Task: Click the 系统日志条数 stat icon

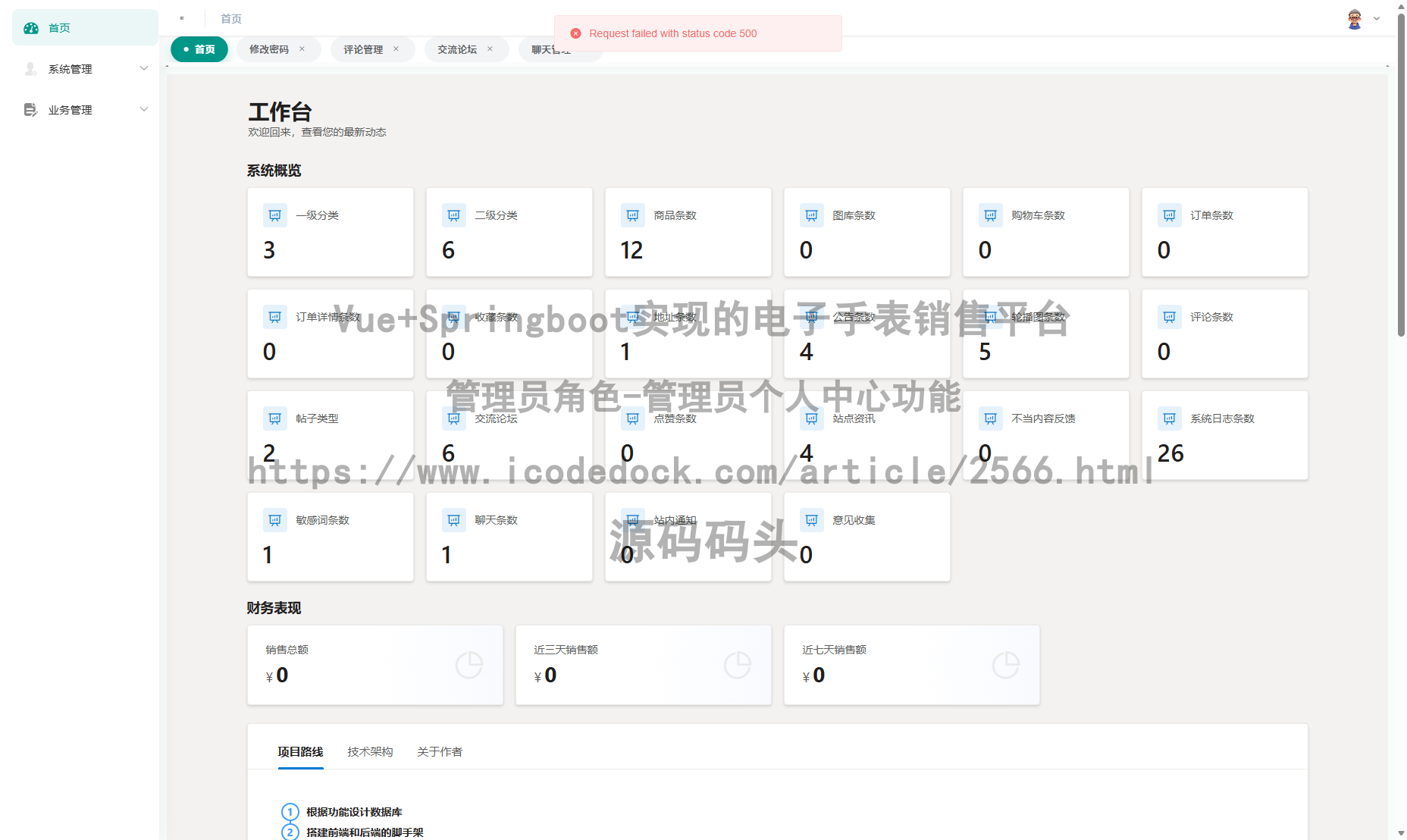Action: click(1169, 418)
